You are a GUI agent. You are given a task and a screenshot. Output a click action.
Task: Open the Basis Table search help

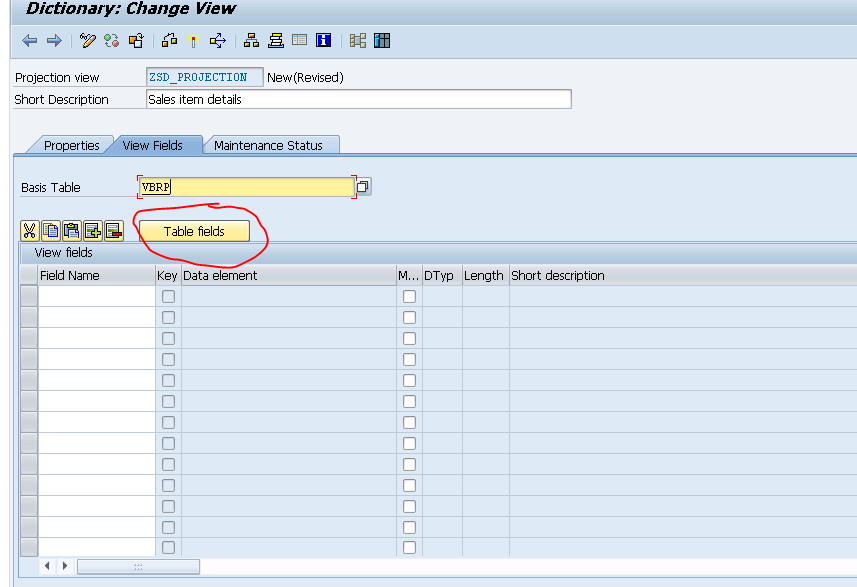coord(362,186)
